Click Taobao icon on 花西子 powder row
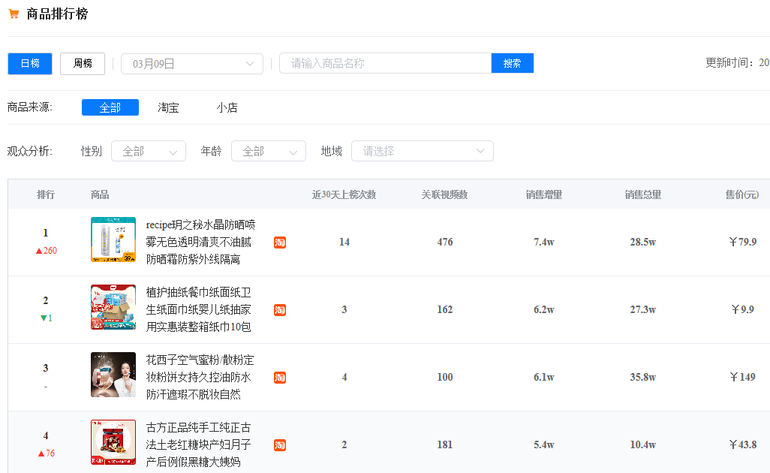The width and height of the screenshot is (770, 473). 280,377
